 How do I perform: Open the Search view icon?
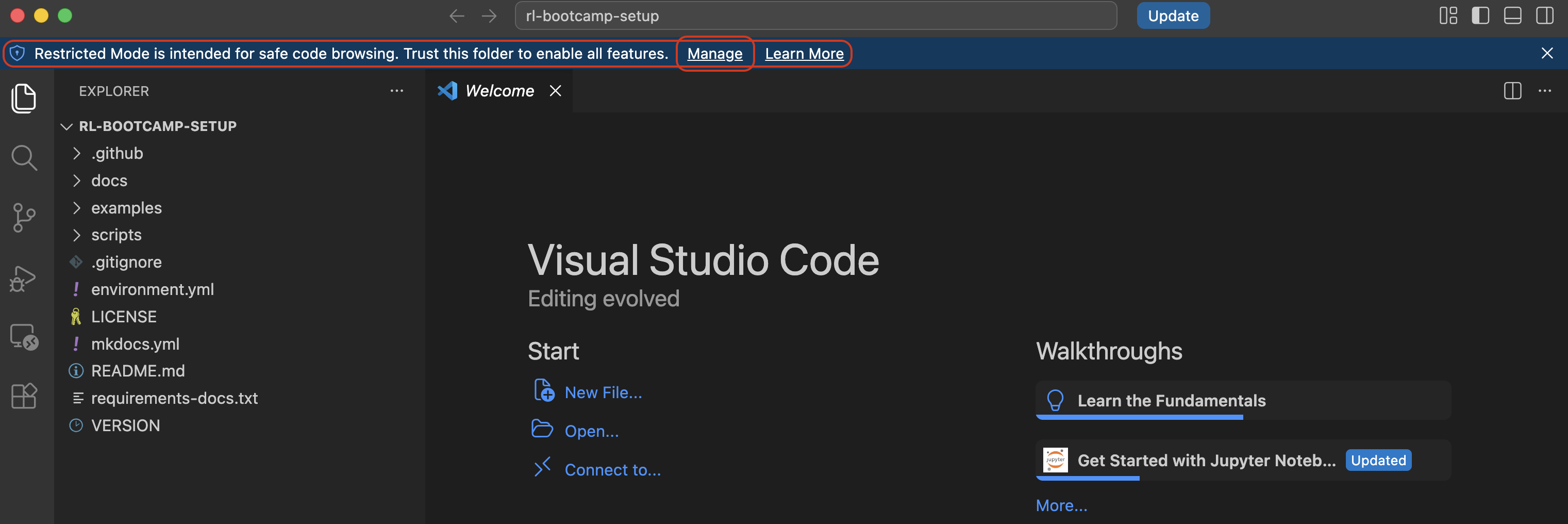(x=24, y=158)
